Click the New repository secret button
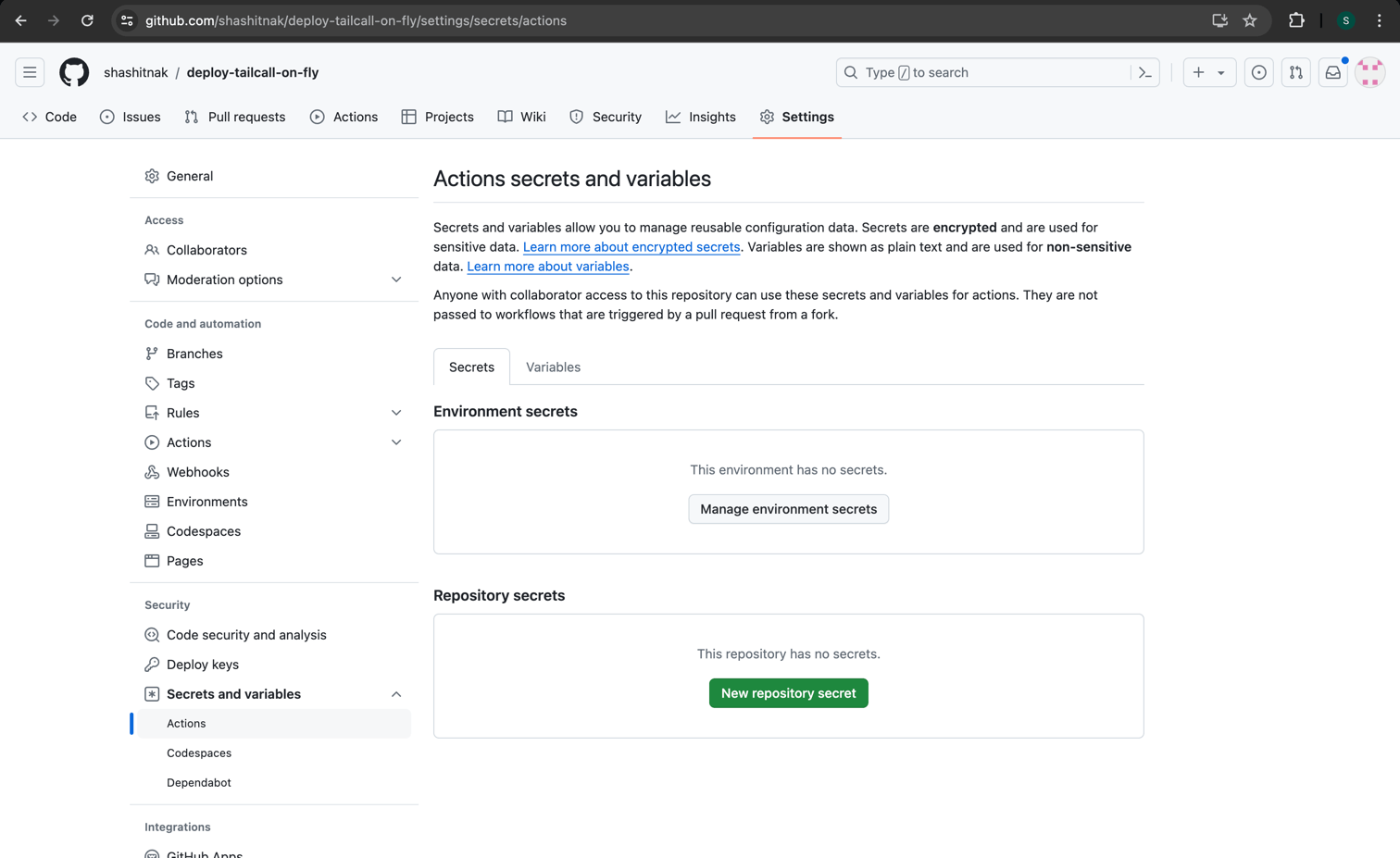 [x=788, y=693]
